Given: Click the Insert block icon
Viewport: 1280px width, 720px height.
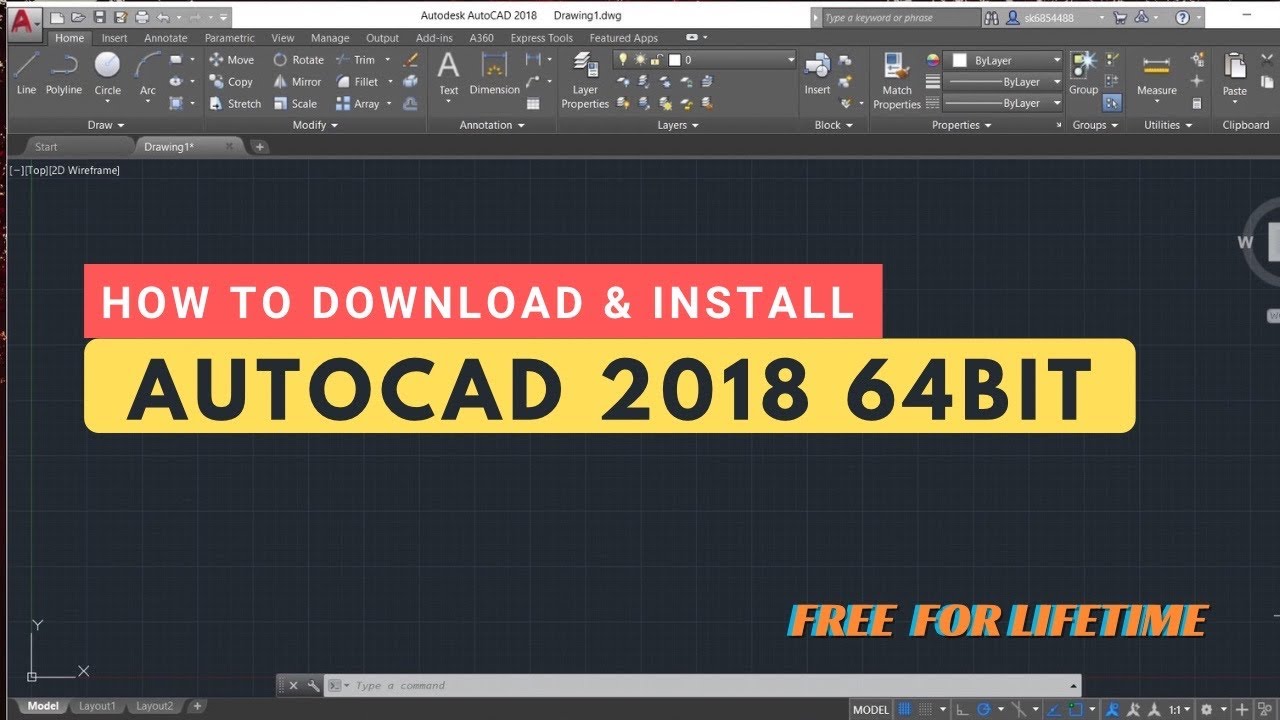Looking at the screenshot, I should tap(817, 74).
